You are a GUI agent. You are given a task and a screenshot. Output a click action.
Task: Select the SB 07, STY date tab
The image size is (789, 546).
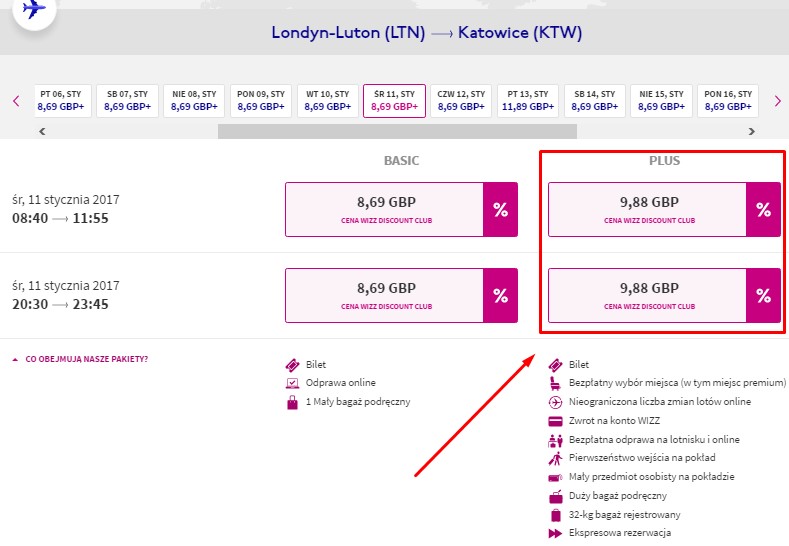[127, 101]
